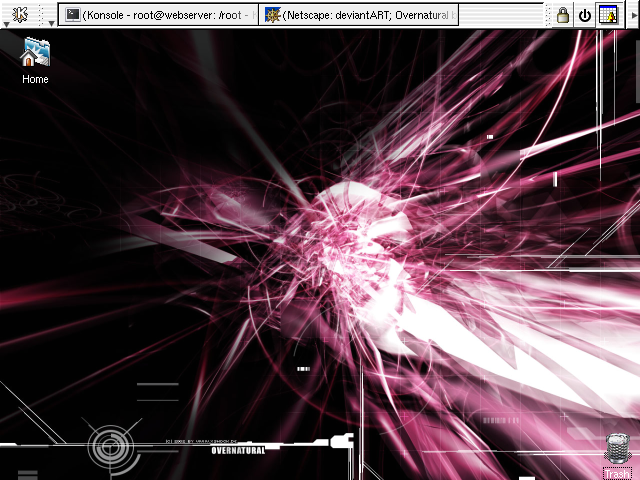Click the panel hide arrow at right edge
The image size is (640, 480).
(x=634, y=15)
